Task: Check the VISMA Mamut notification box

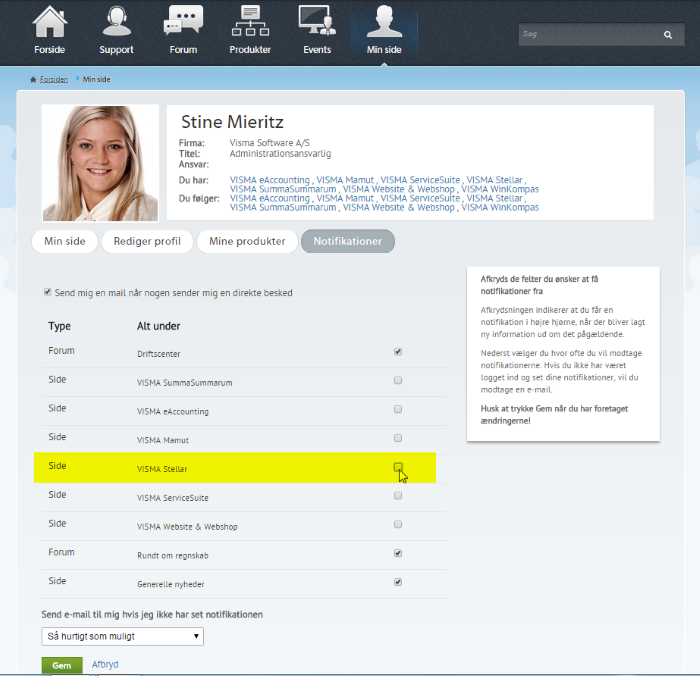Action: coord(398,438)
